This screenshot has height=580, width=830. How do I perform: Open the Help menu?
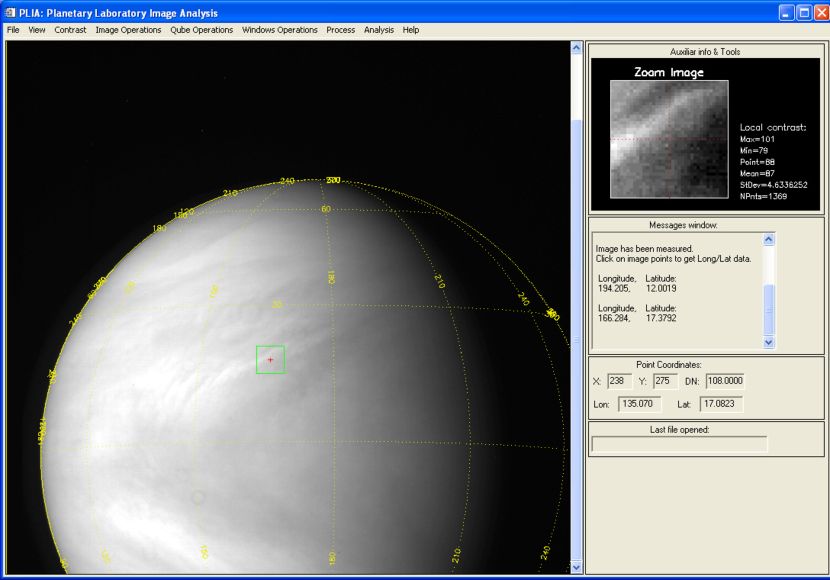pyautogui.click(x=410, y=30)
